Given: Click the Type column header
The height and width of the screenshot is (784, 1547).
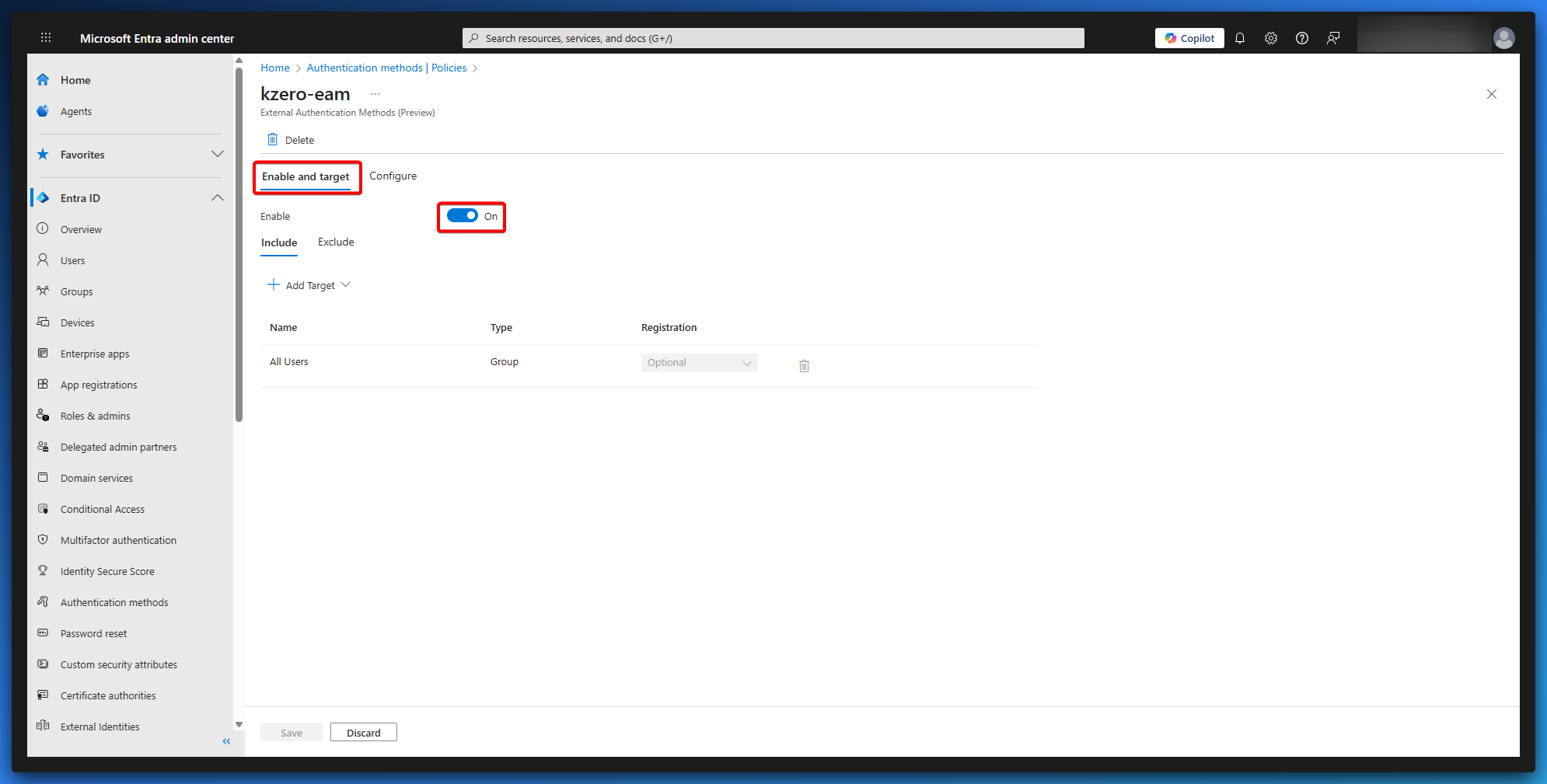Looking at the screenshot, I should pyautogui.click(x=501, y=328).
